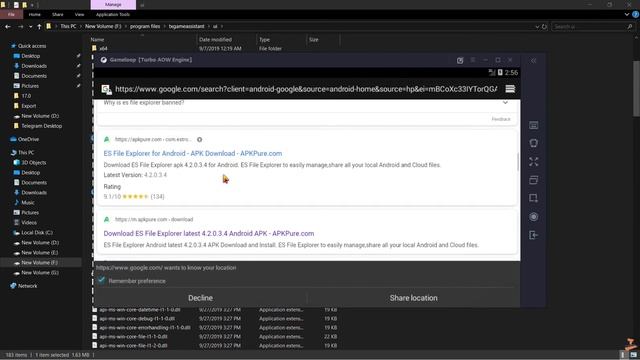The width and height of the screenshot is (640, 360).
Task: Click the Explorer back arrow
Action: tap(8, 27)
